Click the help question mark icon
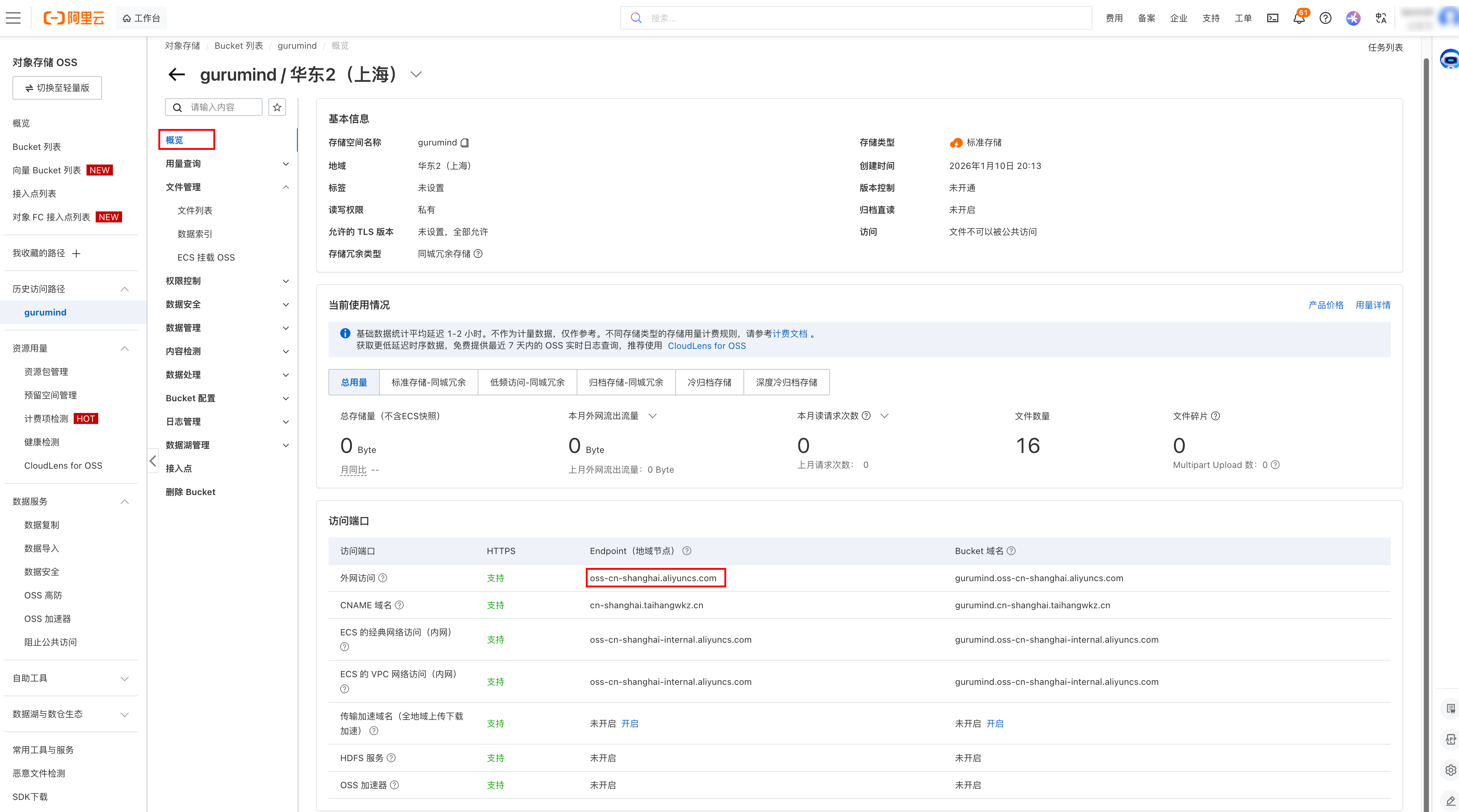 tap(1325, 18)
